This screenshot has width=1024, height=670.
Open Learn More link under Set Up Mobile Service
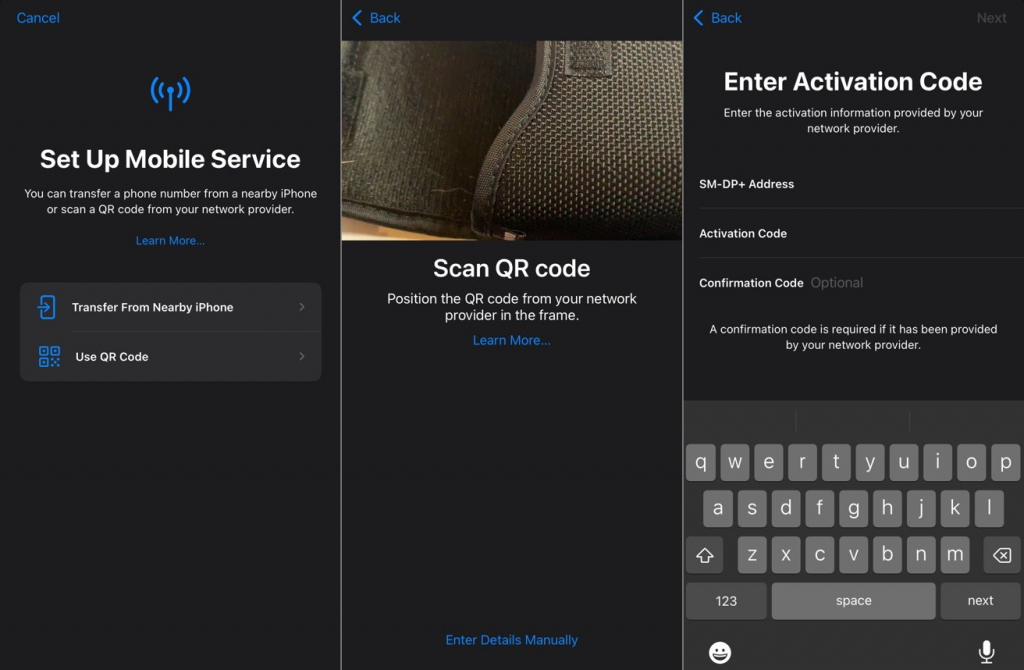[x=170, y=240]
